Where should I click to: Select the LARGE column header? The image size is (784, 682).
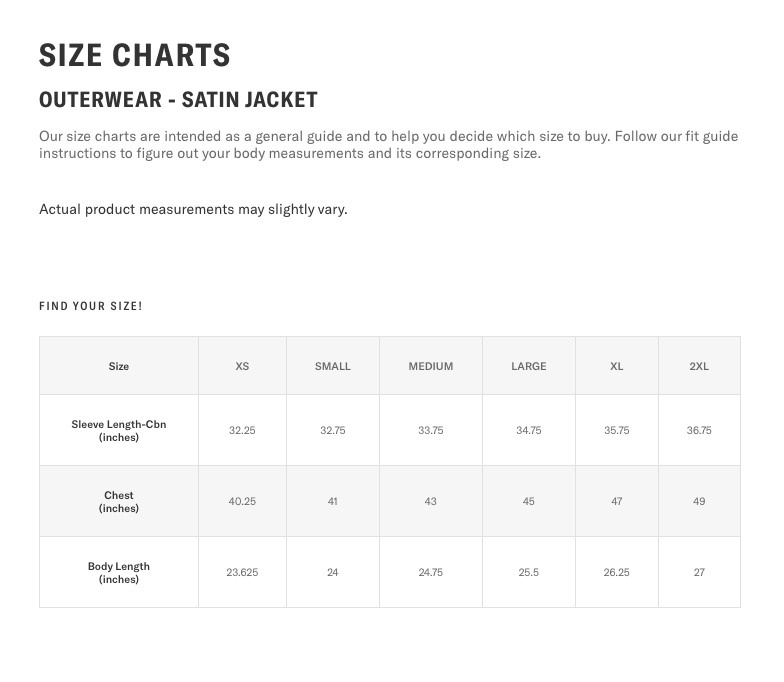(x=529, y=366)
